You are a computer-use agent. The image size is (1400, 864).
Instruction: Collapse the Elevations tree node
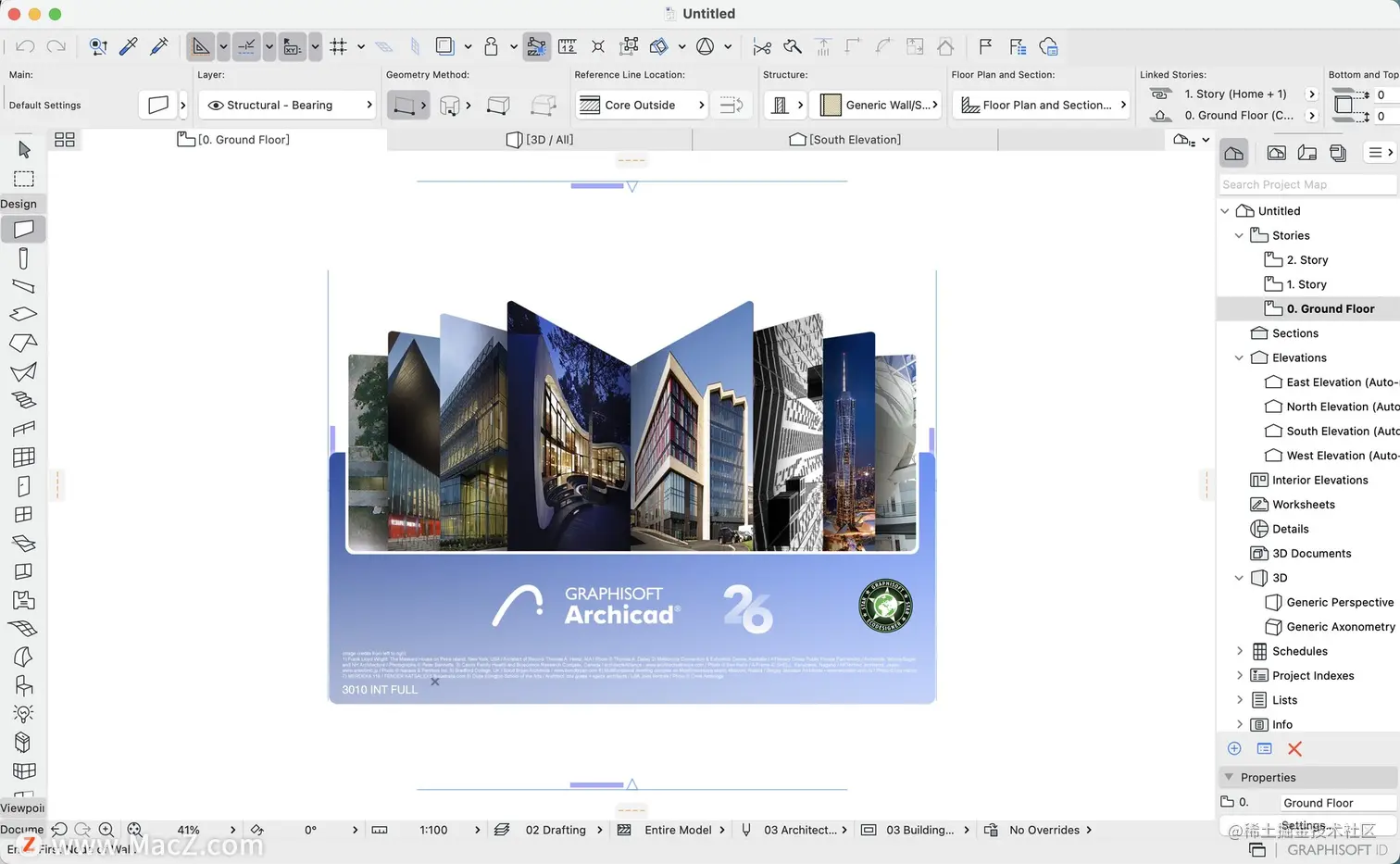point(1239,357)
